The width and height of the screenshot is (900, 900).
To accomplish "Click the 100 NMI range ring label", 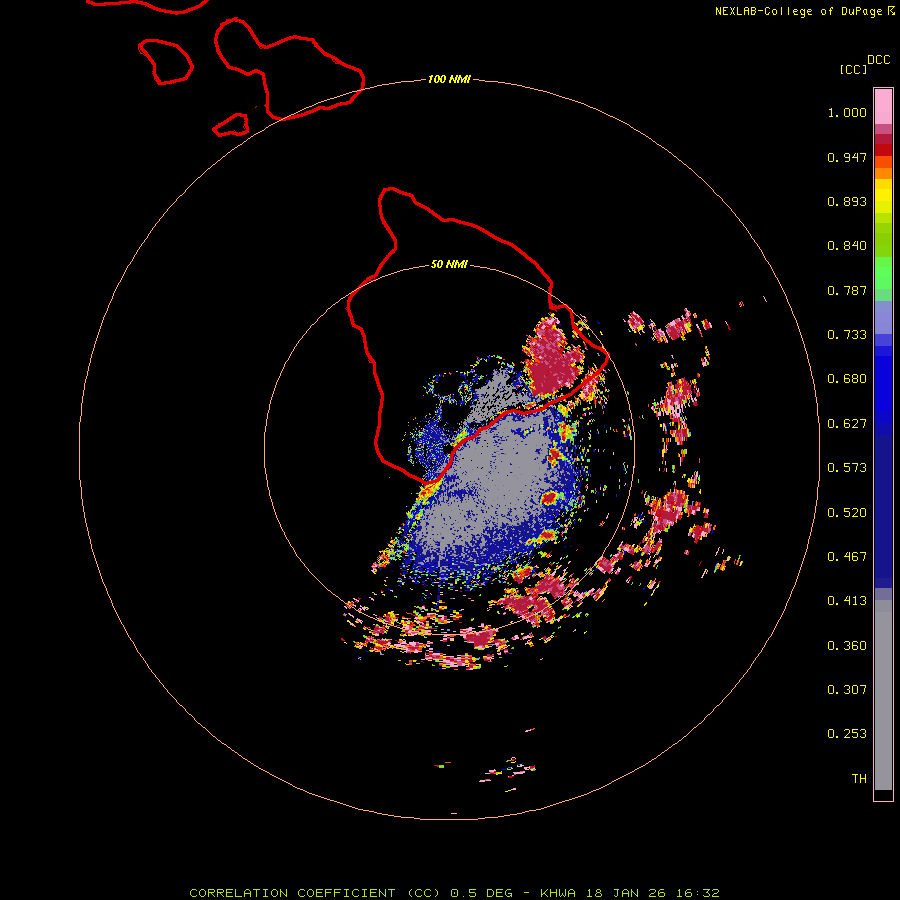I will (x=449, y=79).
